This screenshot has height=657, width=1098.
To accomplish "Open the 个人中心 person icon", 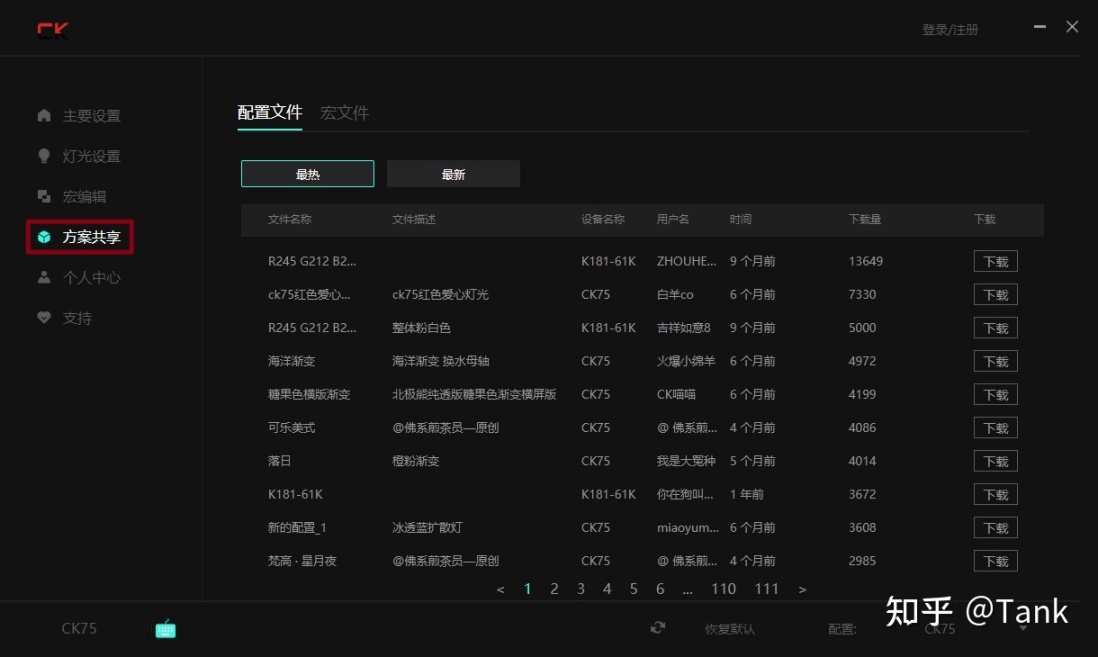I will [x=44, y=277].
